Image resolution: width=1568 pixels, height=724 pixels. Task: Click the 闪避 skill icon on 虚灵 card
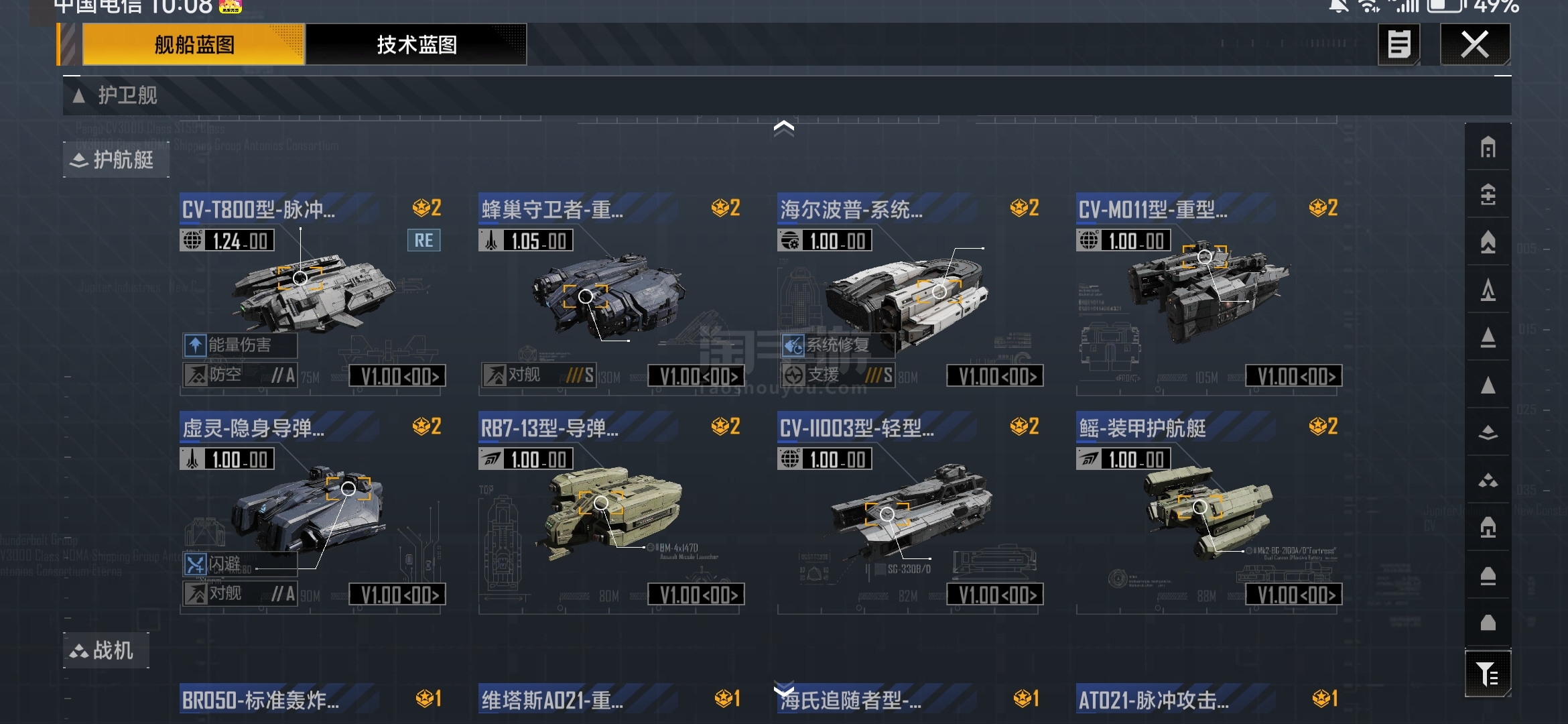[195, 564]
